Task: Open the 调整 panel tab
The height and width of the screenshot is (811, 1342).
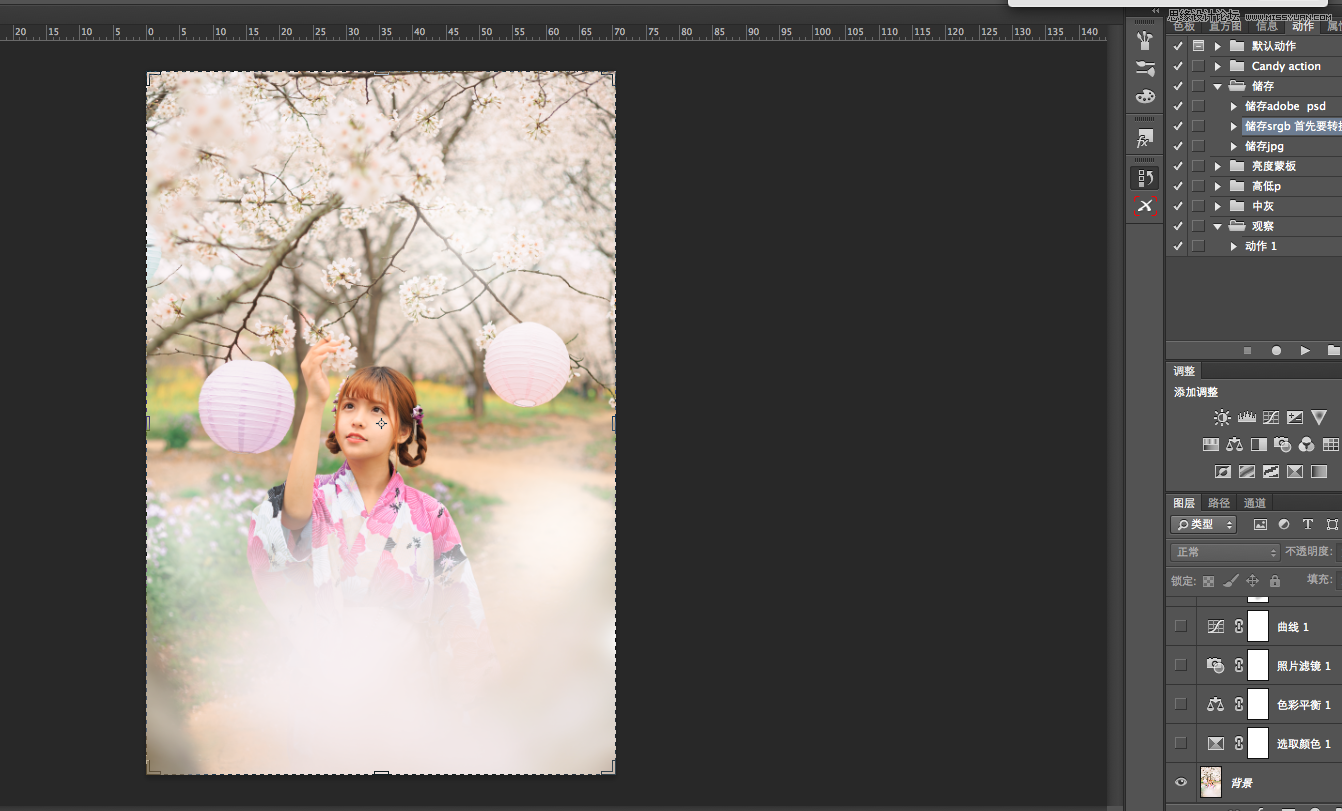Action: (x=1184, y=371)
